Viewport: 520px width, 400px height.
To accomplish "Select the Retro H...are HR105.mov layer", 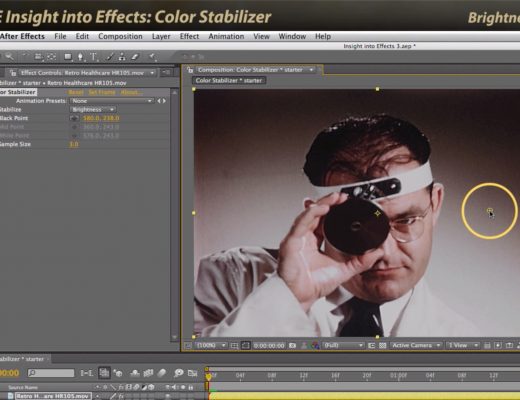I will click(x=53, y=396).
